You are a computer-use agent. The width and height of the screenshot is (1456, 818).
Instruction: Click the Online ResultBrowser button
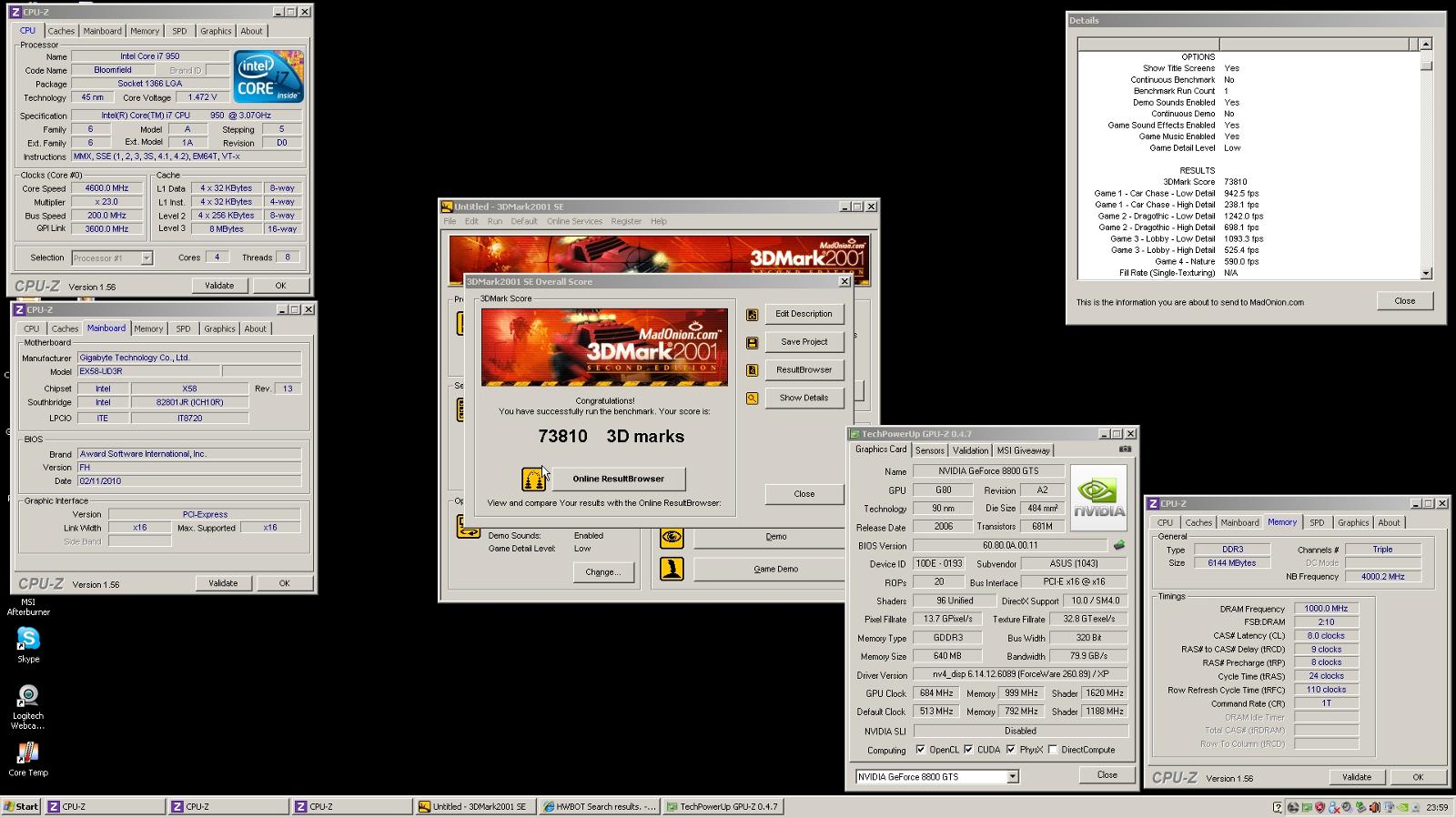tap(618, 479)
